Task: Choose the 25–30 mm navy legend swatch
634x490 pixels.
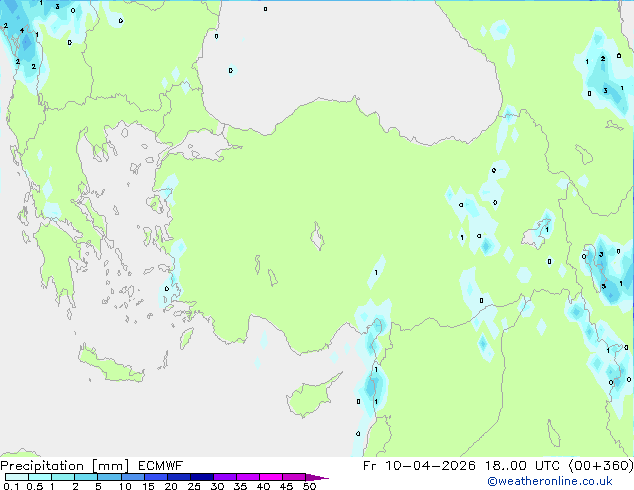Action: click(x=201, y=477)
